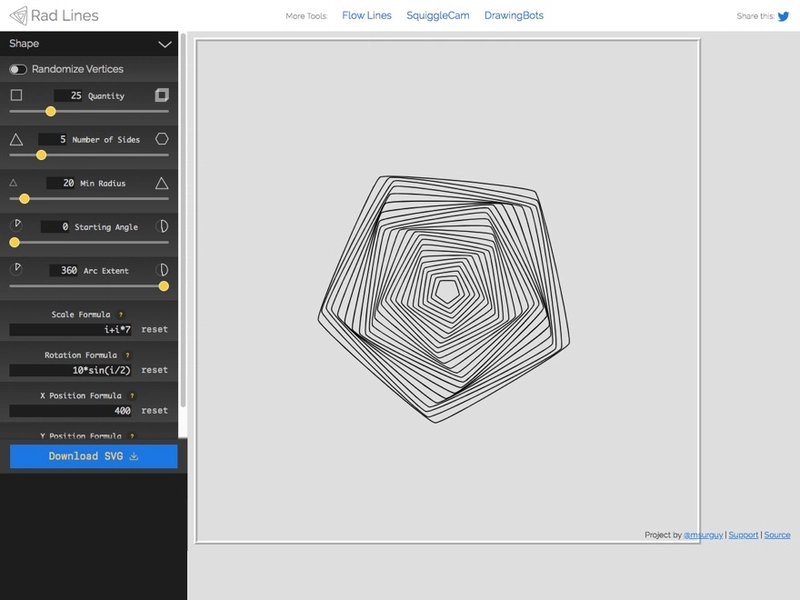Open the Scale Formula help question mark
The height and width of the screenshot is (600, 800).
pos(121,315)
